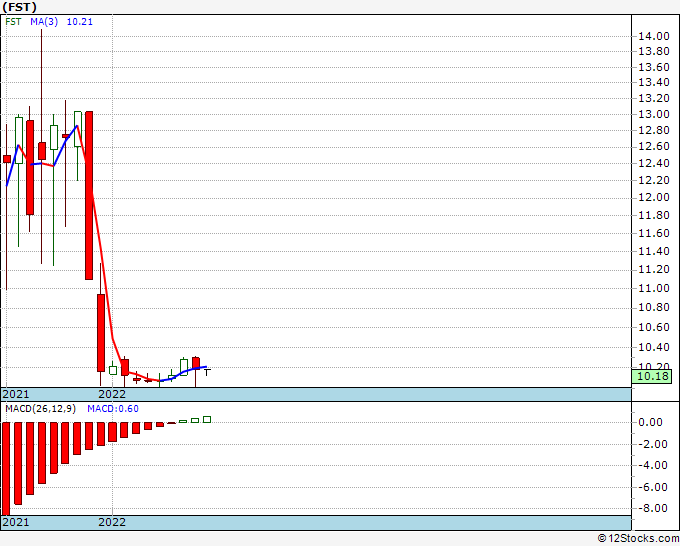
Task: Click the (FST) chart title
Action: pos(20,7)
